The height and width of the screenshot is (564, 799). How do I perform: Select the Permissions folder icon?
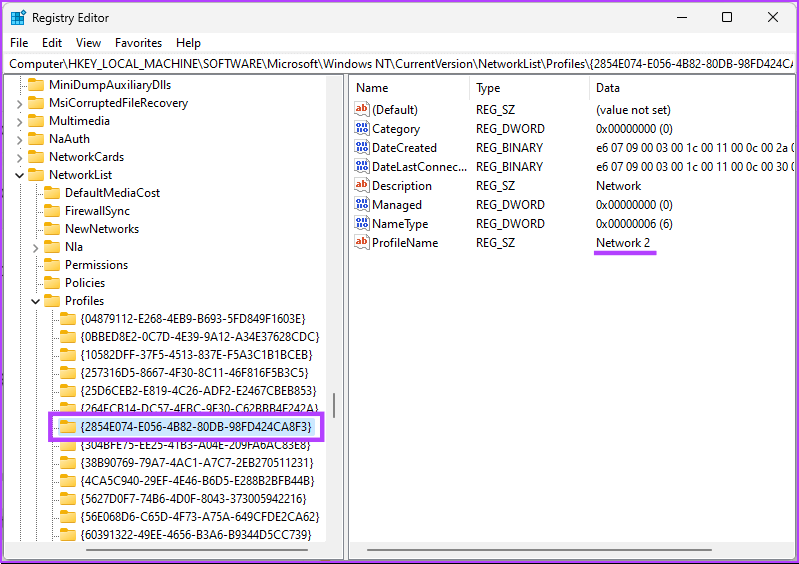tap(52, 264)
